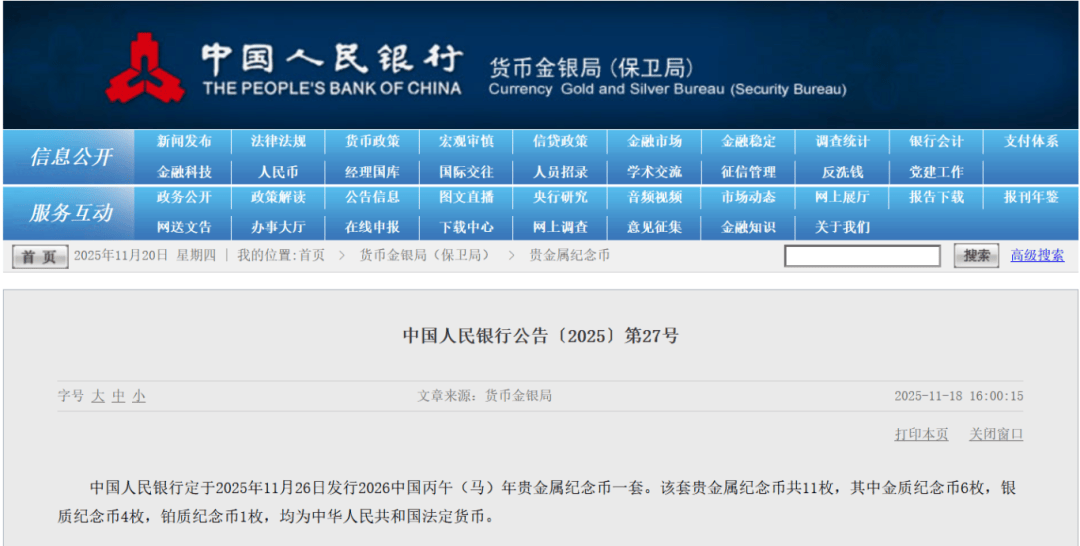Set font size to 小
The width and height of the screenshot is (1080, 546).
coord(139,397)
